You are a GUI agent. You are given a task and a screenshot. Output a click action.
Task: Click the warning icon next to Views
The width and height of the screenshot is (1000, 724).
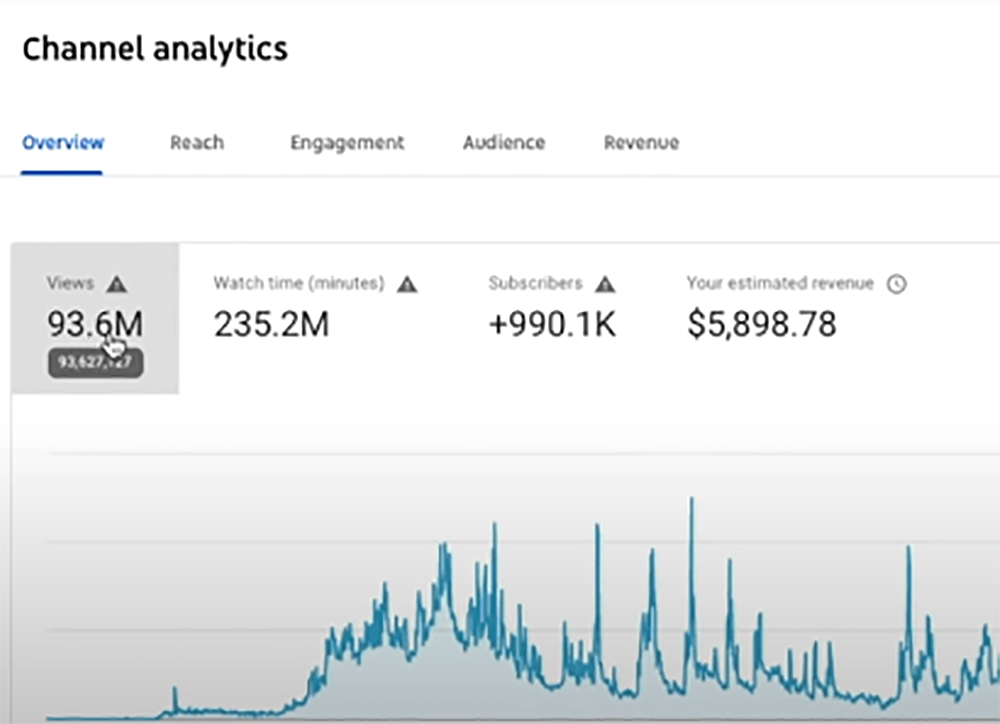[x=117, y=284]
